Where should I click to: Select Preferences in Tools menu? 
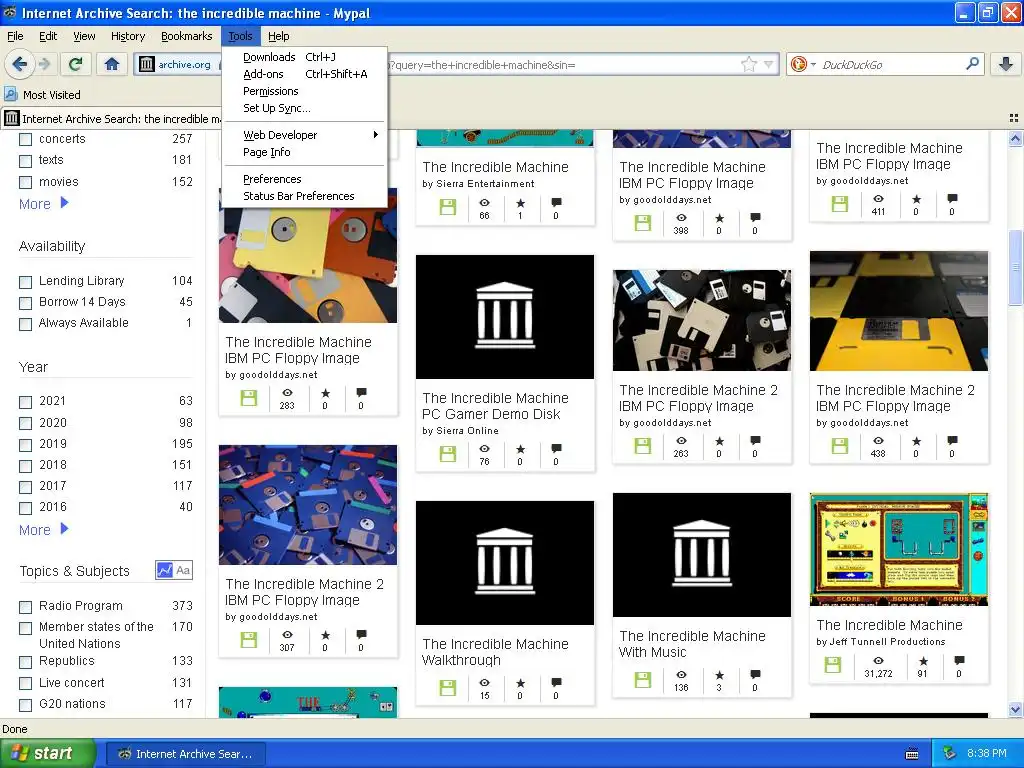click(x=304, y=179)
